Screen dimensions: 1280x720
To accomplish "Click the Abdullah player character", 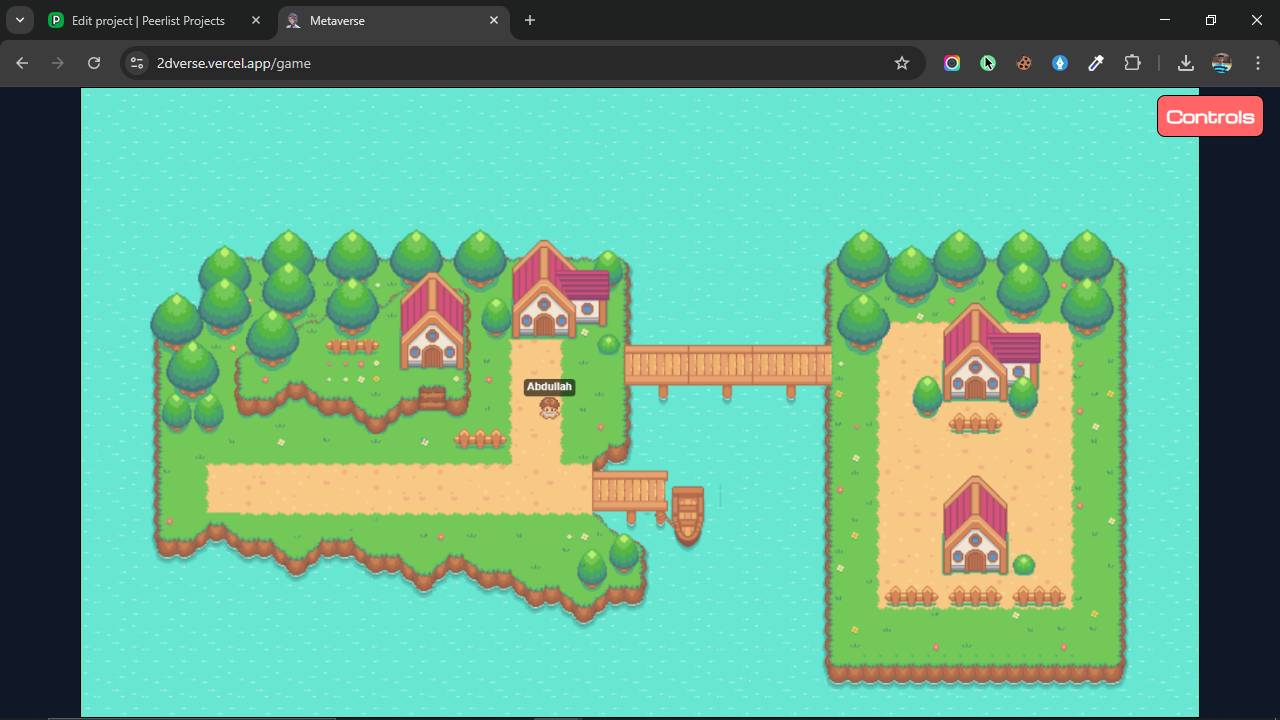I will [x=549, y=407].
